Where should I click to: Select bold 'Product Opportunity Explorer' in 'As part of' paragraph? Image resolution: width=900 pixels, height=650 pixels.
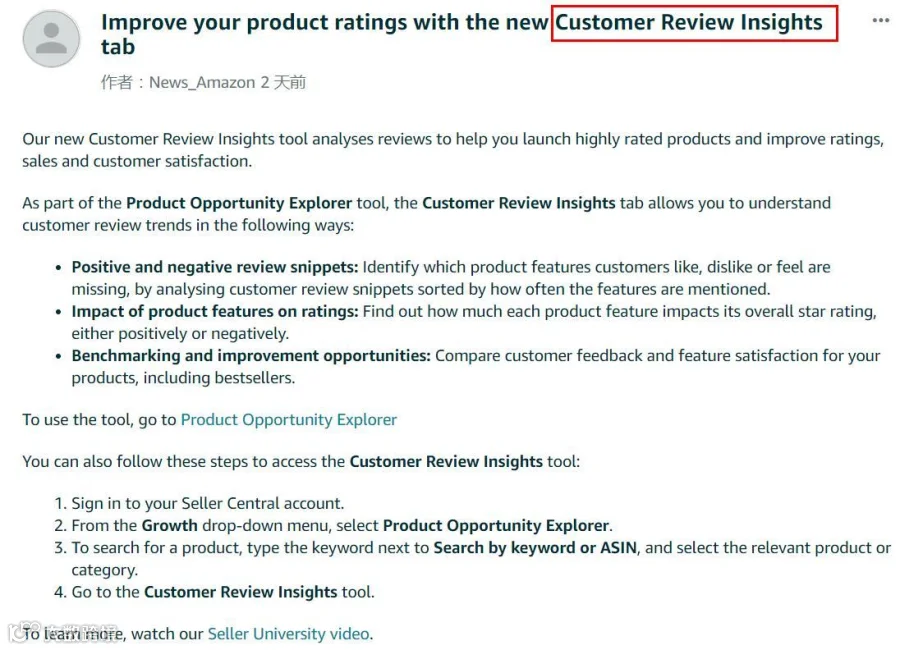click(x=239, y=203)
